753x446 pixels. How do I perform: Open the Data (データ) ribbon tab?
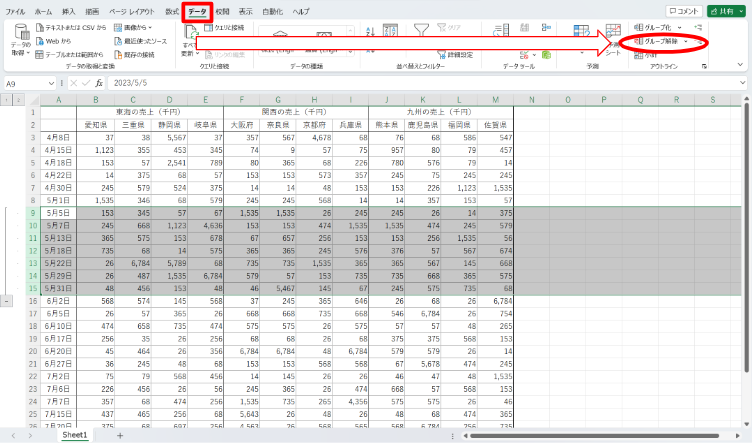pos(197,9)
